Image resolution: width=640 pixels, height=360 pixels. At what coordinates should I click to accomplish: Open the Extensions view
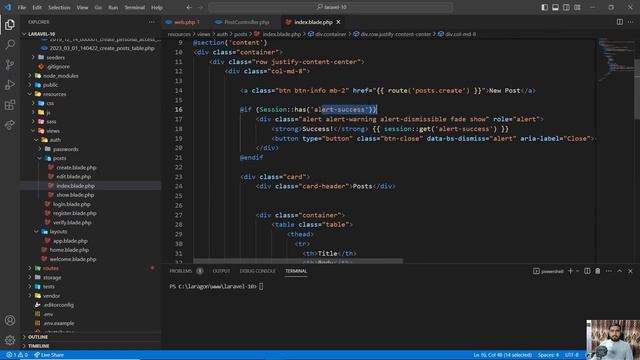coord(10,104)
